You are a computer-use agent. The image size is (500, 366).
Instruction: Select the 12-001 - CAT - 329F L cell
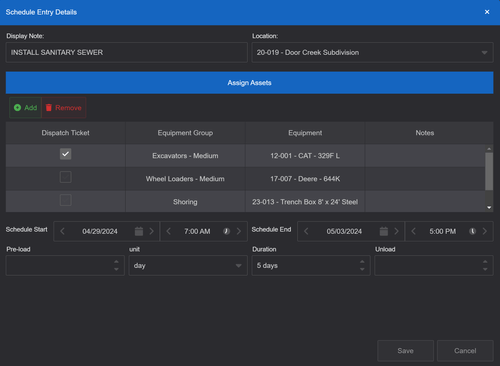tap(305, 156)
